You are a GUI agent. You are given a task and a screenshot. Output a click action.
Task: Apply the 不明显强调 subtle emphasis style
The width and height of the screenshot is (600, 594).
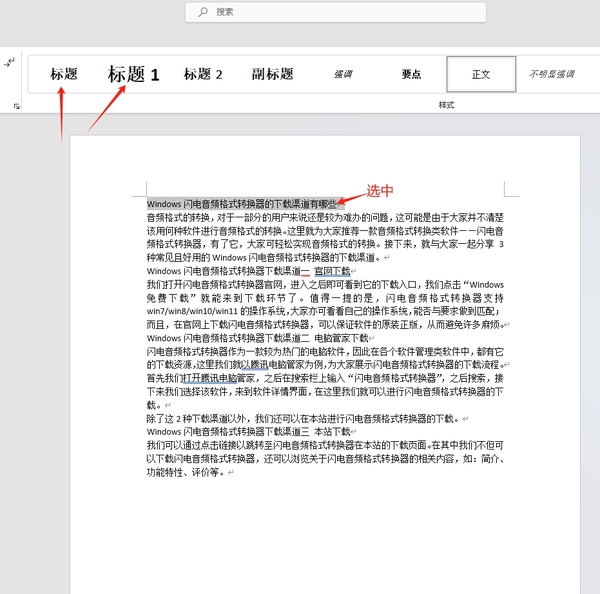pyautogui.click(x=551, y=74)
